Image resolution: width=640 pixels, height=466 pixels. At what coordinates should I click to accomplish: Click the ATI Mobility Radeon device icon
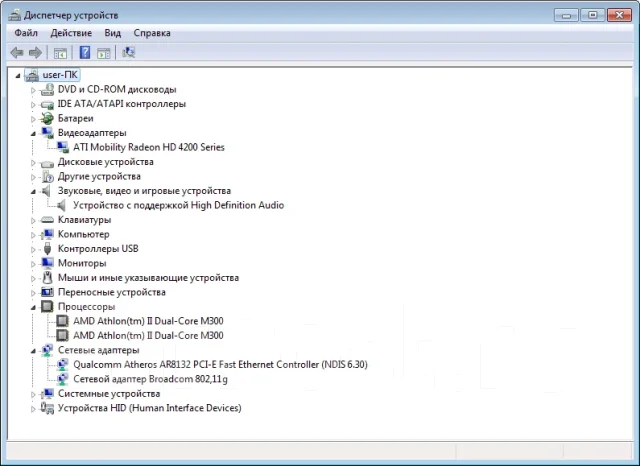(x=63, y=147)
